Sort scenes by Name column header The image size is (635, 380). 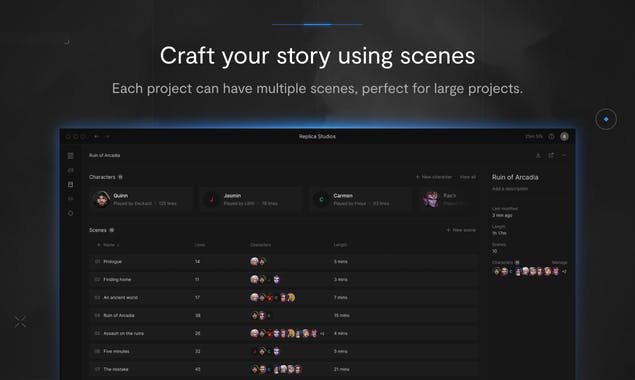pos(109,245)
